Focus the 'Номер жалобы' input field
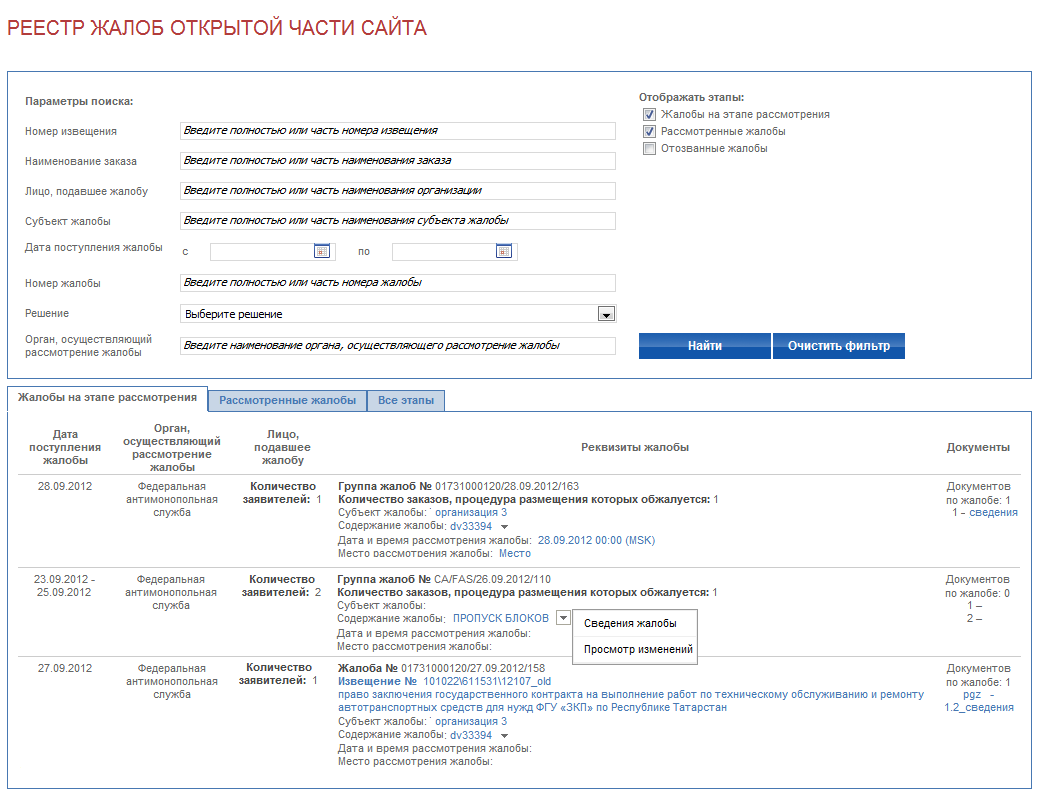Viewport: 1042px width, 798px height. coord(397,283)
